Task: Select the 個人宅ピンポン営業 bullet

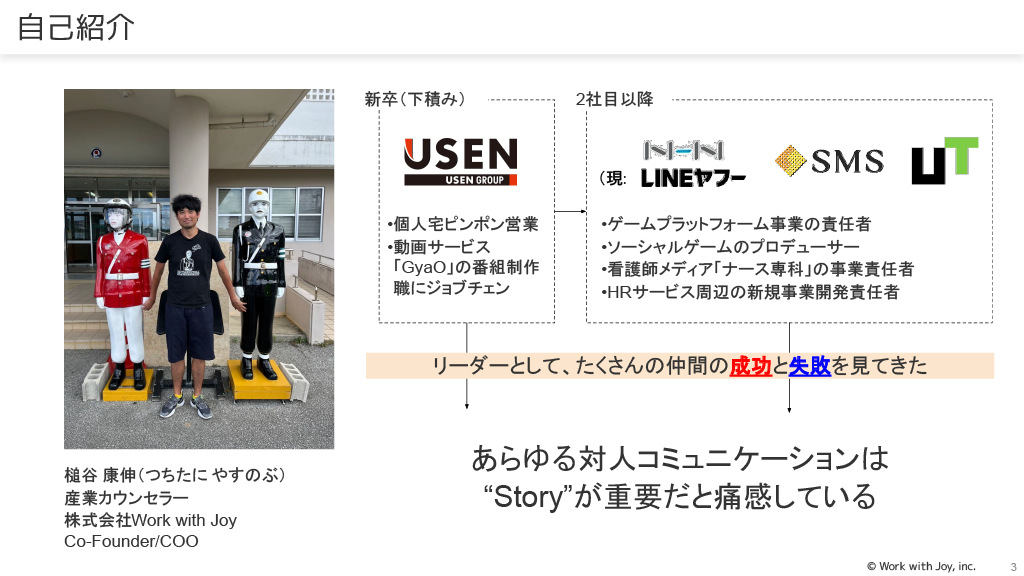Action: click(x=463, y=225)
